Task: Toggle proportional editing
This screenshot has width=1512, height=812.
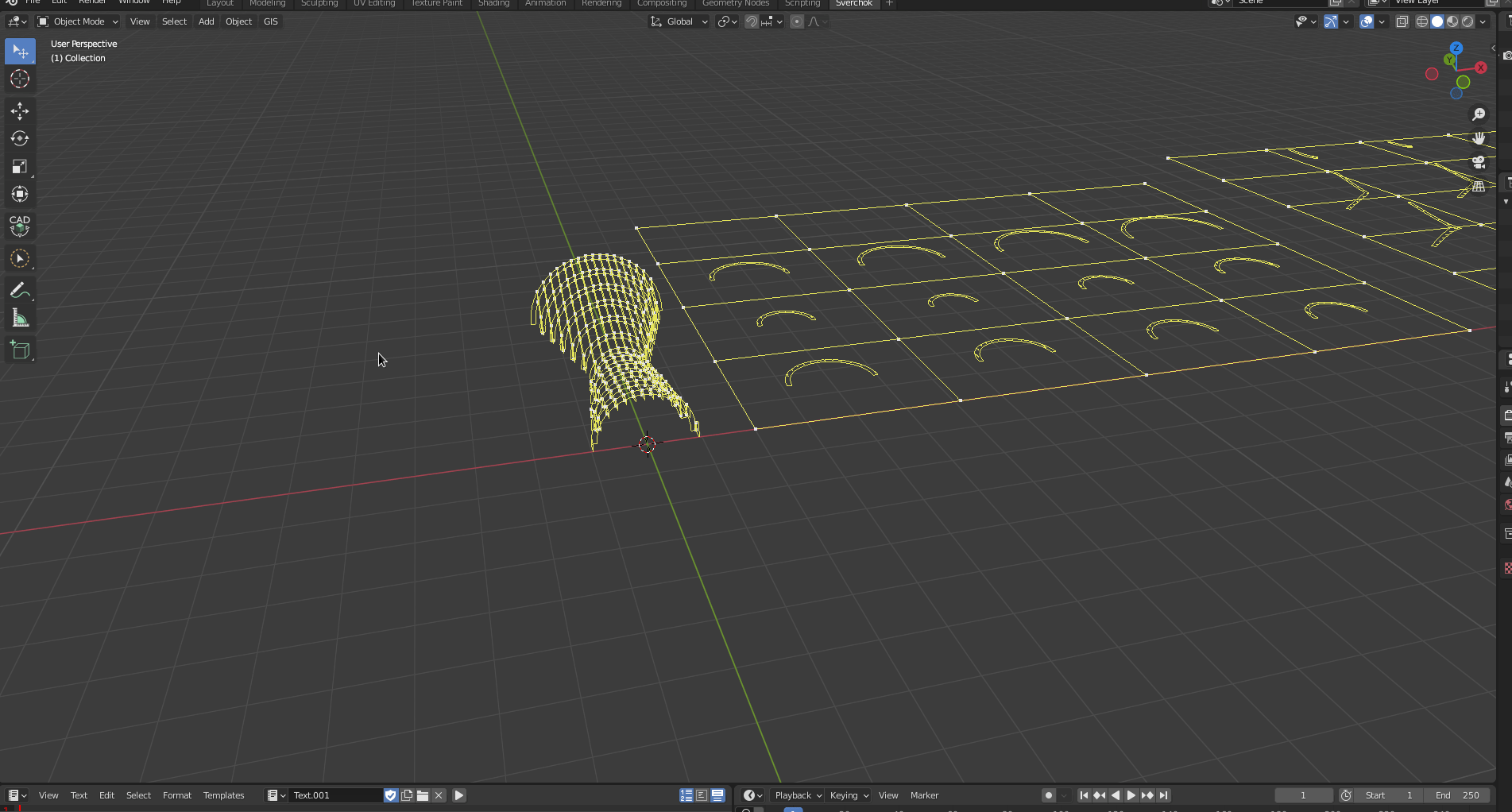Action: pos(797,21)
